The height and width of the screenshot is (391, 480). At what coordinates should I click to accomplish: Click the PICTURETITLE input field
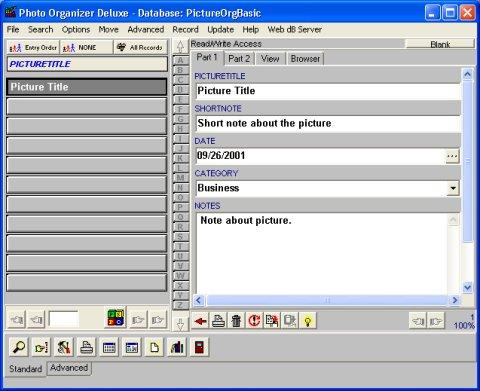tap(328, 91)
